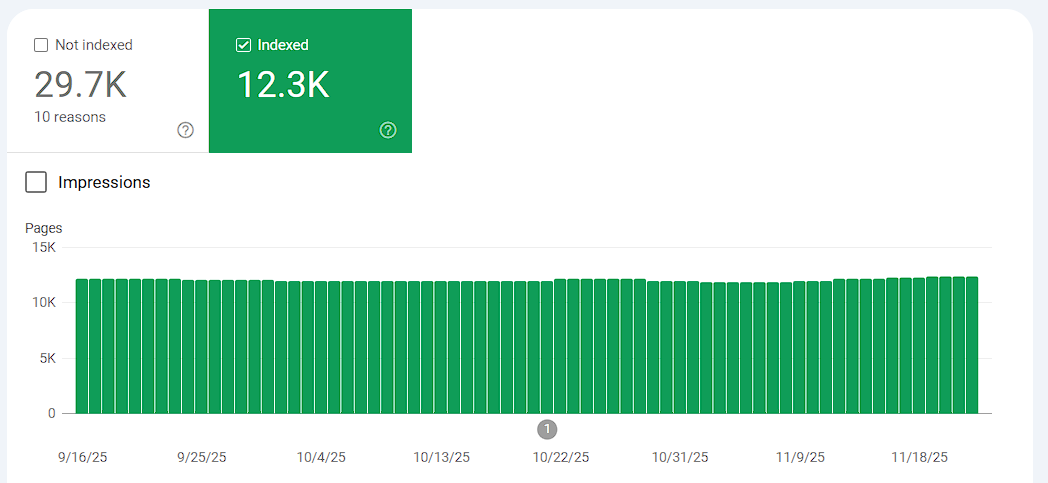Viewport: 1048px width, 483px height.
Task: Select the 29.7K not indexed value
Action: 81,85
